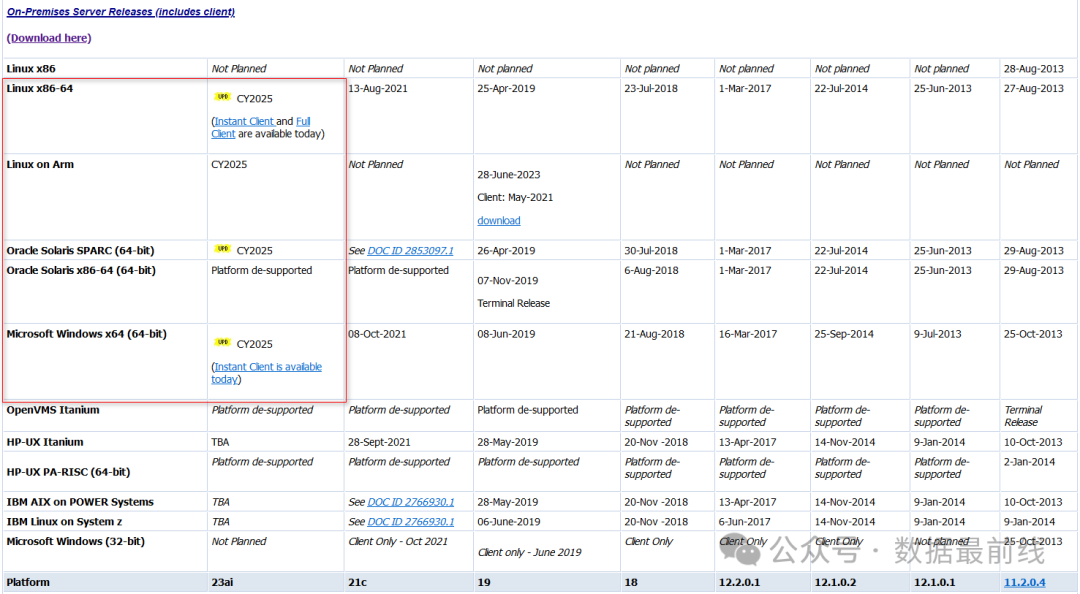Click the '26-Apr-2019' date cell

(x=506, y=251)
